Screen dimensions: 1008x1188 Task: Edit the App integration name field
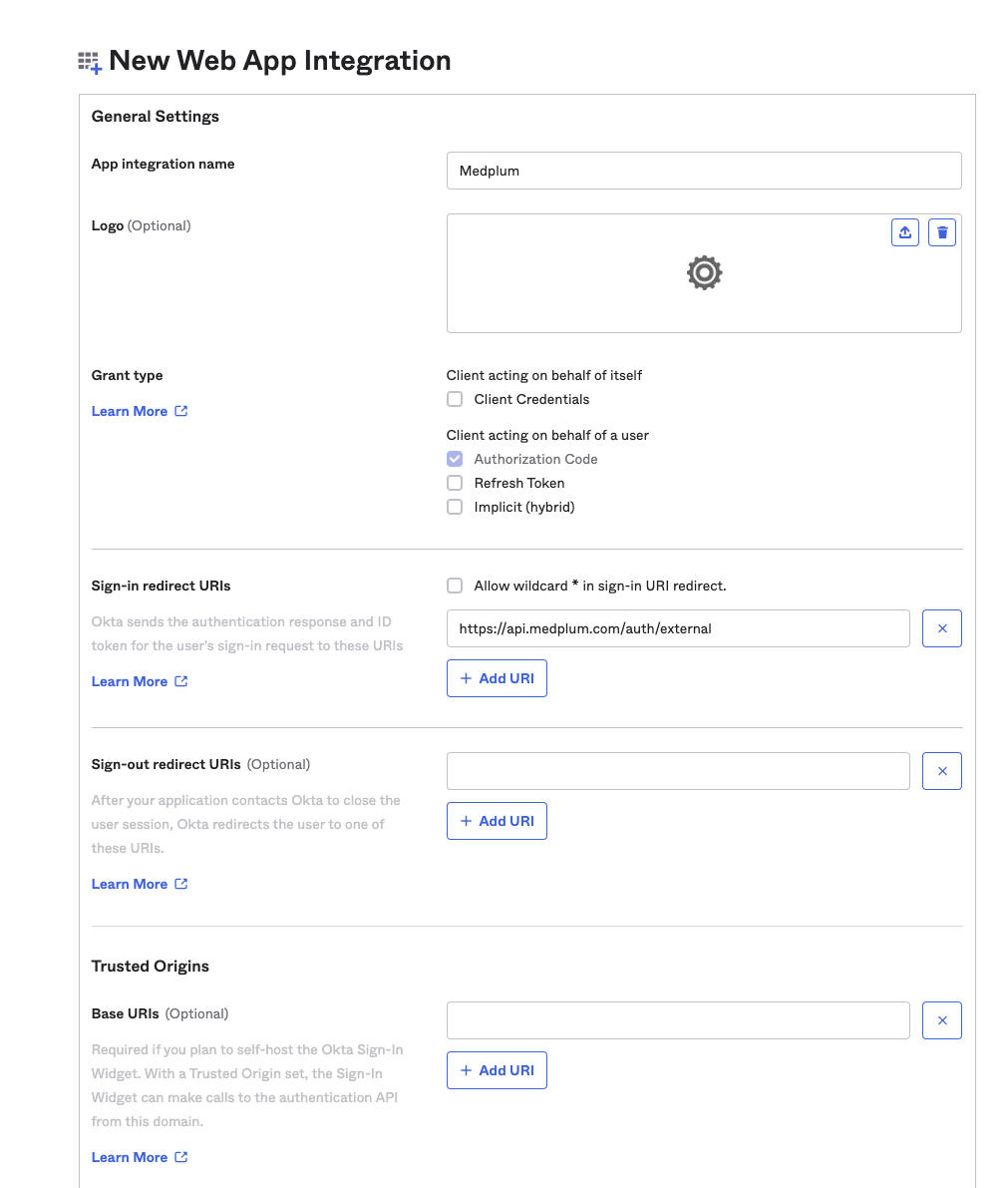[704, 170]
